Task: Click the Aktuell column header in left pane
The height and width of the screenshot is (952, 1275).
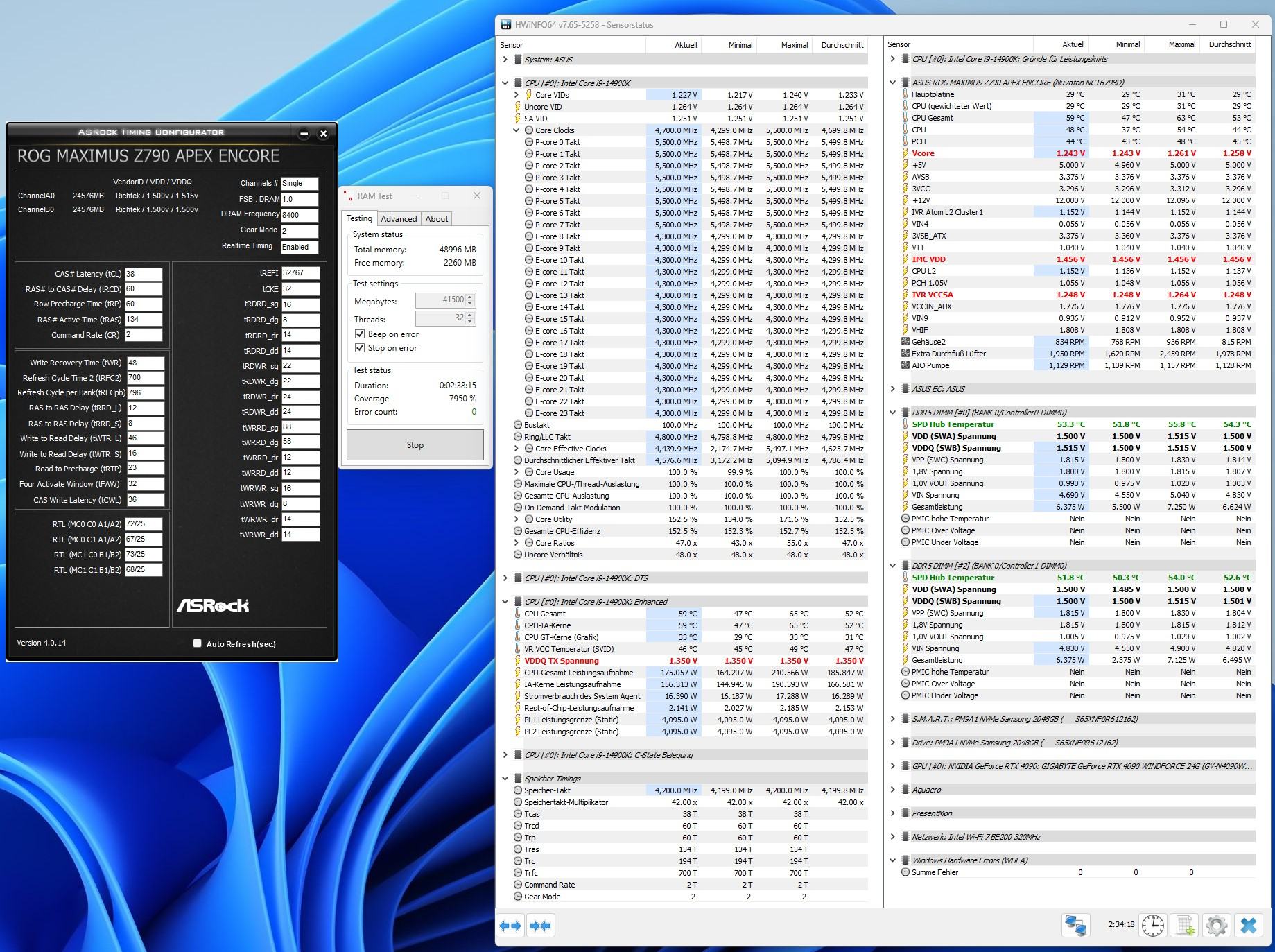Action: (673, 45)
